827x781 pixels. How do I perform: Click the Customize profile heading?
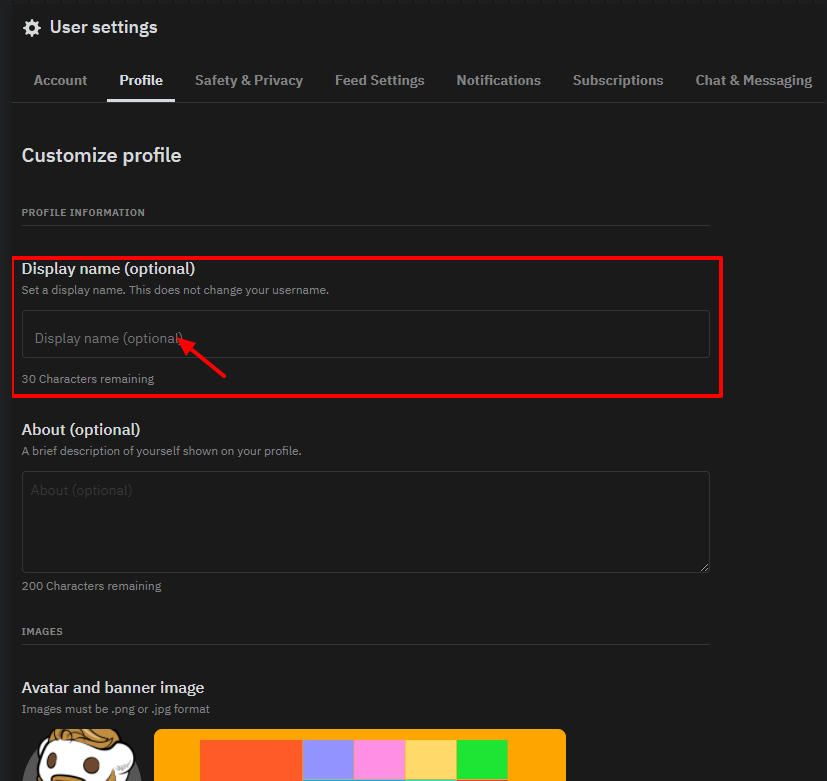click(x=101, y=156)
